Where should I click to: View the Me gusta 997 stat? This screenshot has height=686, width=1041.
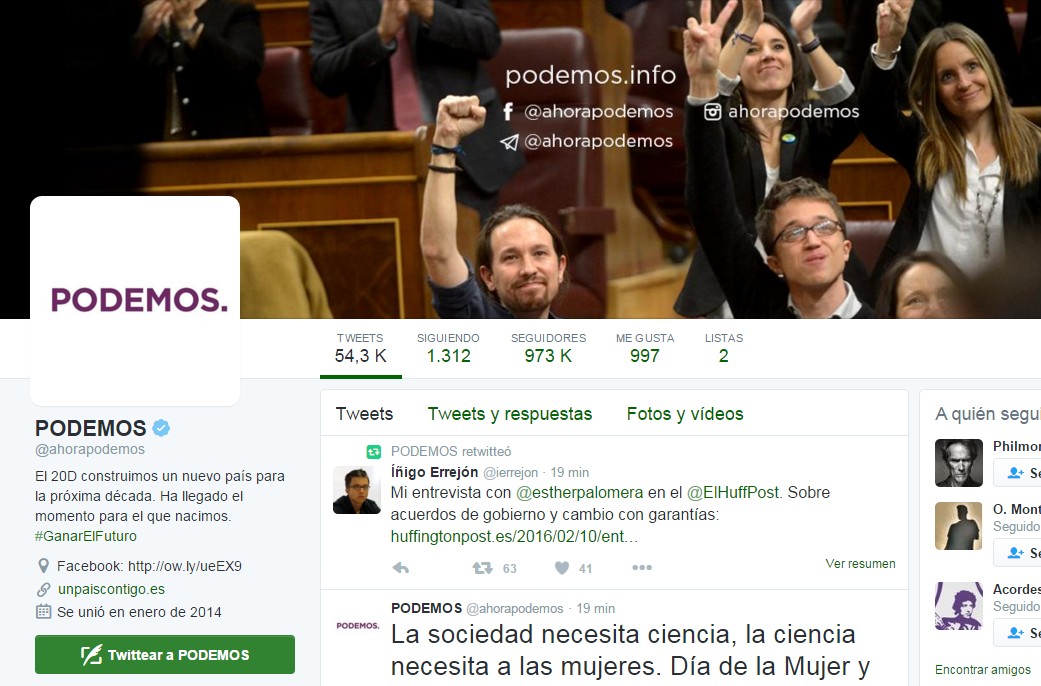click(645, 349)
